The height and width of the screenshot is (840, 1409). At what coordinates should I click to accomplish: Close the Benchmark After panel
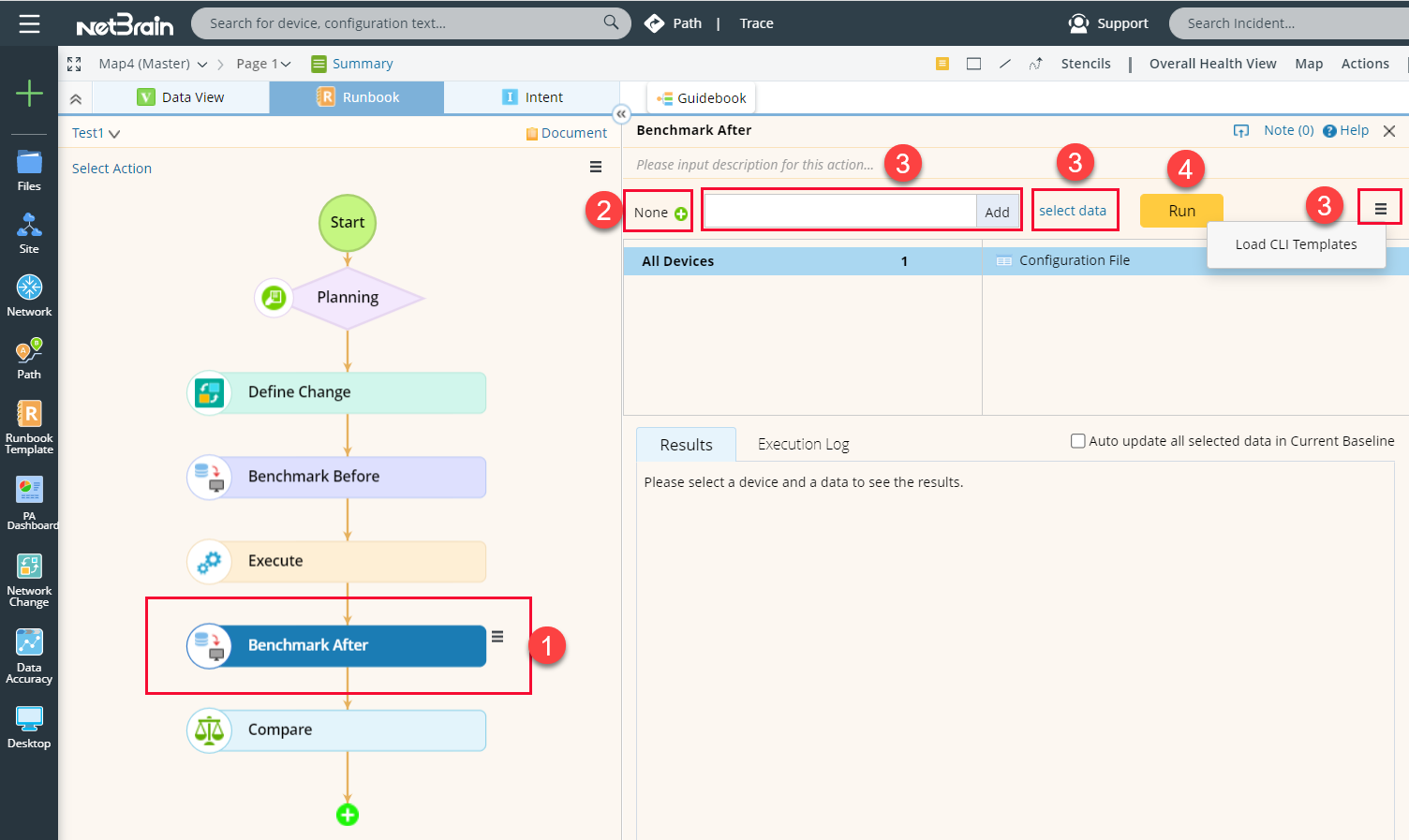(x=1389, y=131)
